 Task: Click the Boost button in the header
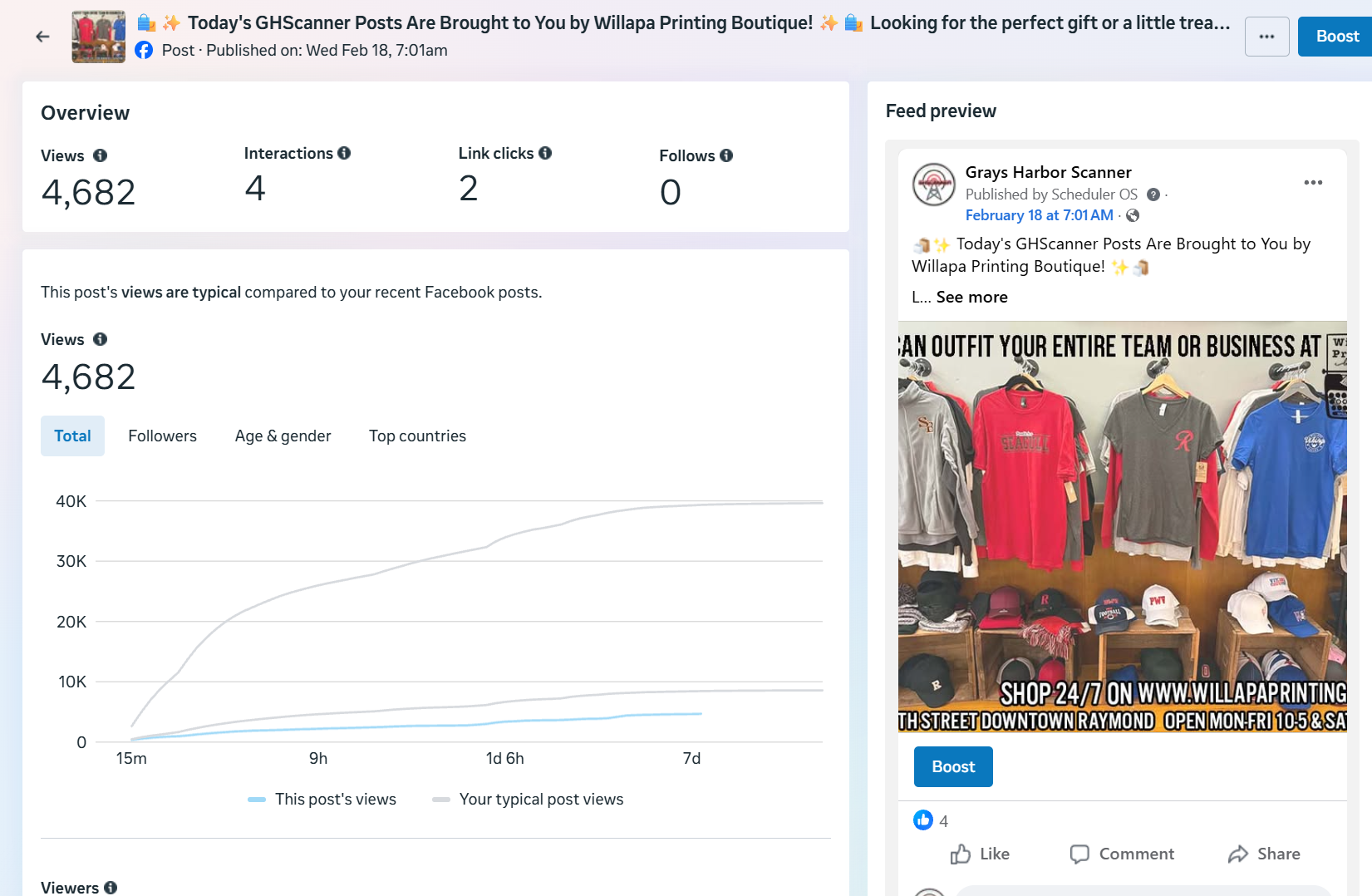(x=1336, y=37)
